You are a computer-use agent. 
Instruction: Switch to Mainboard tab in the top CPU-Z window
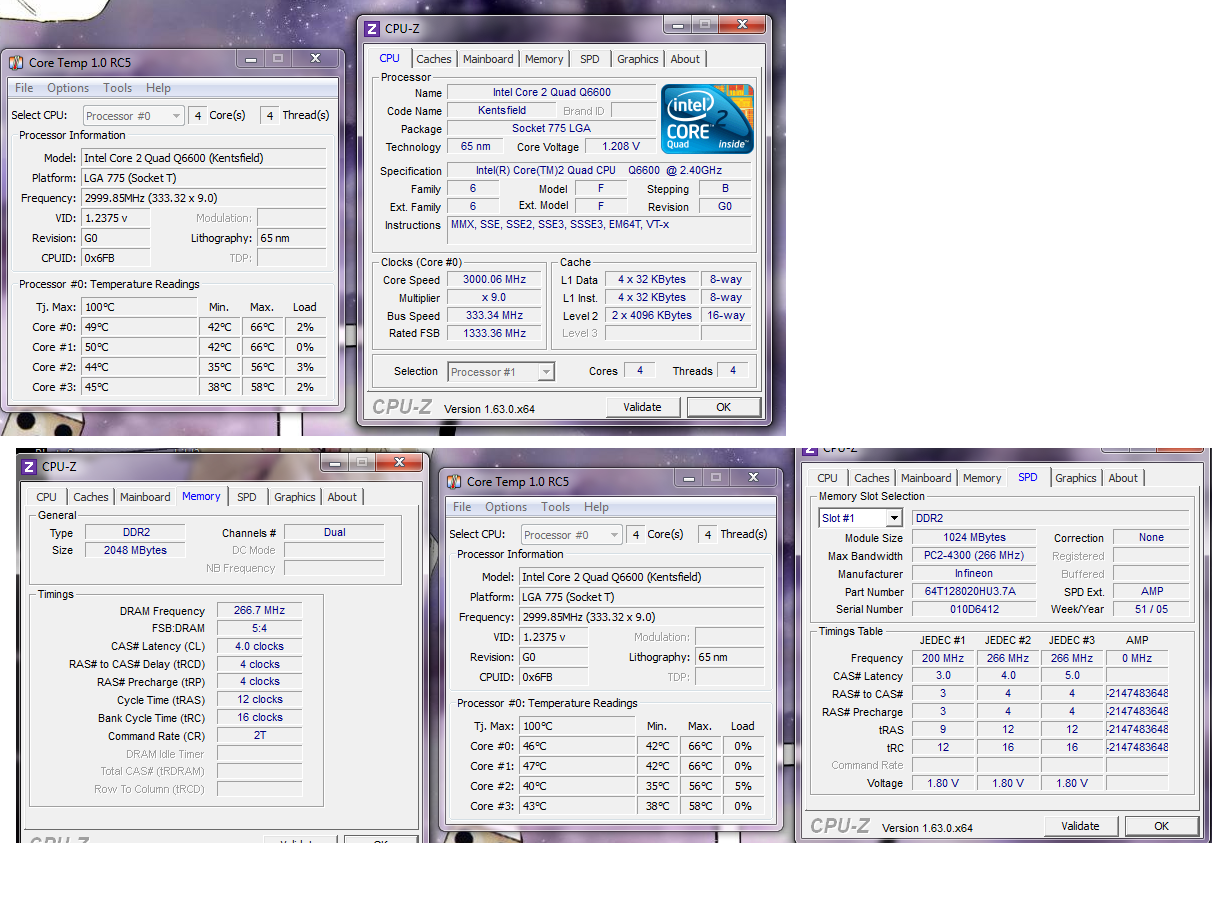pyautogui.click(x=488, y=59)
